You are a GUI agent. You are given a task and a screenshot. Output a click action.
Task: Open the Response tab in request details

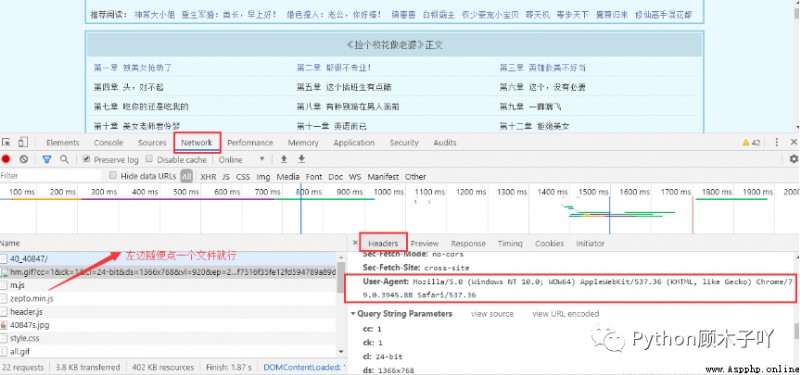click(x=468, y=243)
